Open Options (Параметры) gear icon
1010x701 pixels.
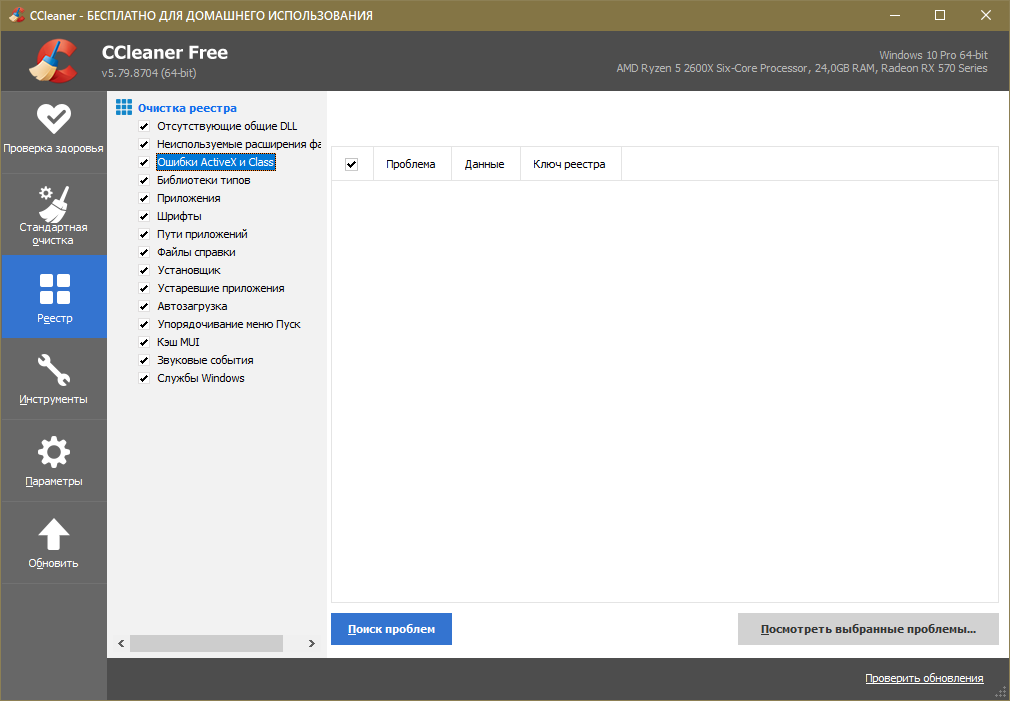click(53, 452)
